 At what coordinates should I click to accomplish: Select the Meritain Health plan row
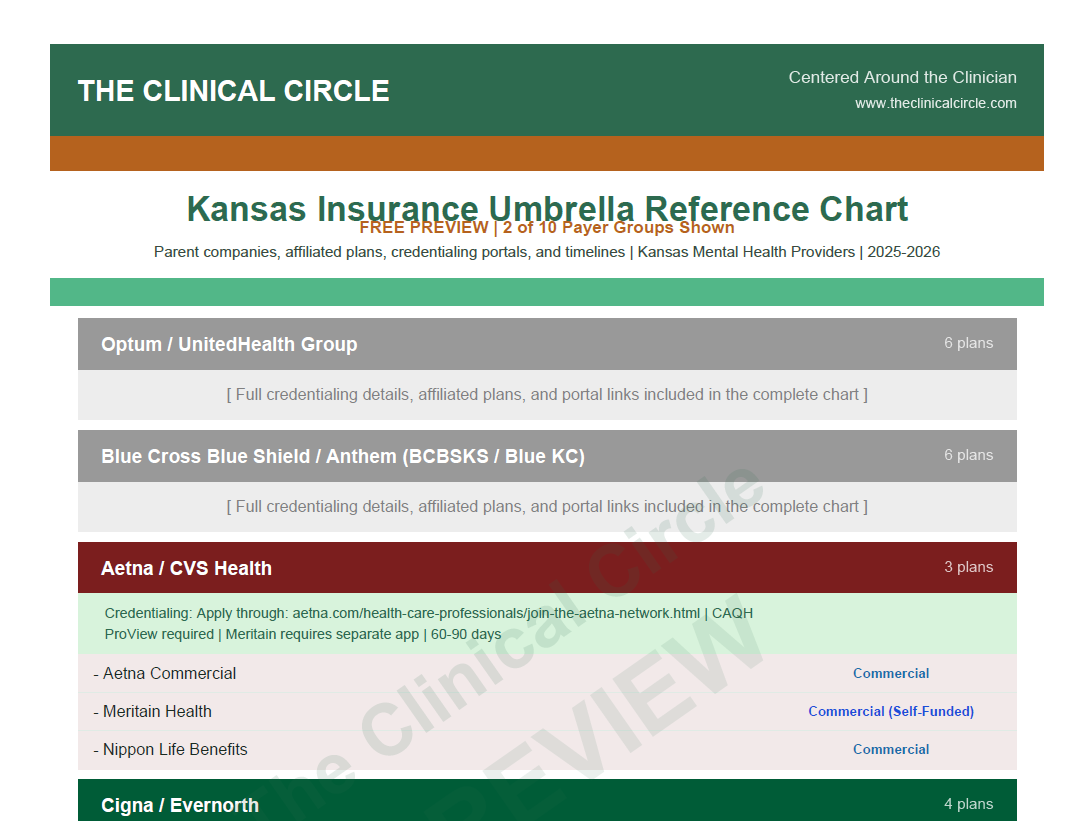point(547,711)
